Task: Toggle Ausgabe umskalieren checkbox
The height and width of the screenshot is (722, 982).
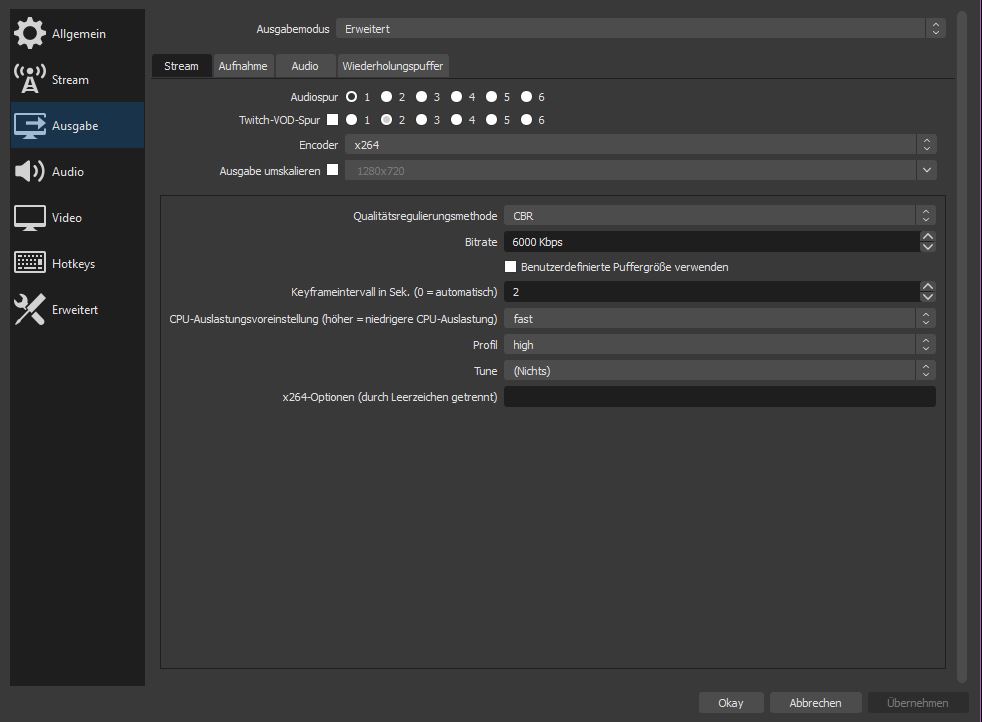Action: [x=333, y=170]
